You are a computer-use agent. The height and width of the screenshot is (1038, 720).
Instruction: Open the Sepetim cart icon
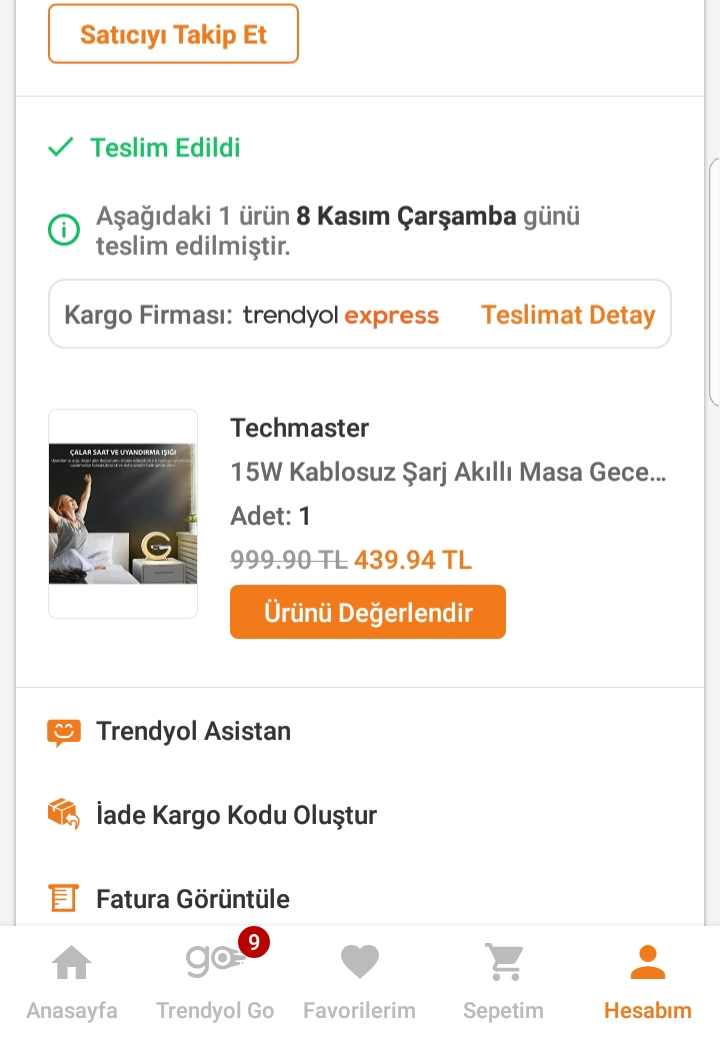click(503, 963)
